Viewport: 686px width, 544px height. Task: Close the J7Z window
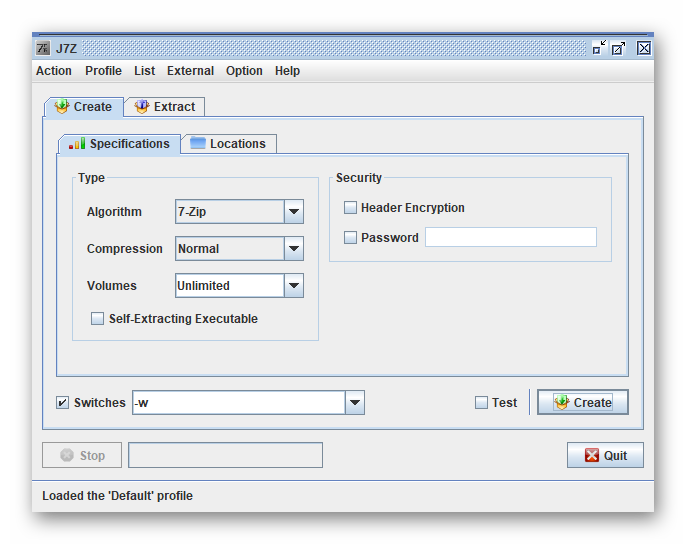[644, 48]
